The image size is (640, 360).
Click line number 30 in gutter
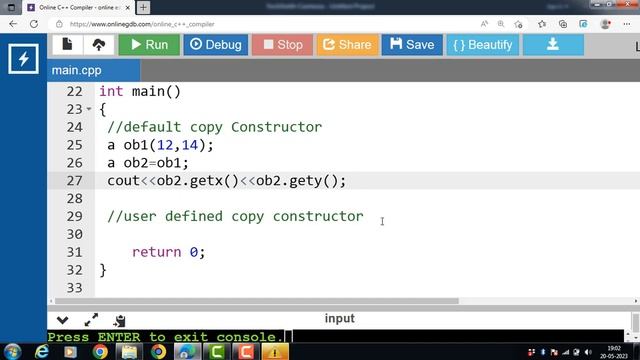[x=75, y=234]
